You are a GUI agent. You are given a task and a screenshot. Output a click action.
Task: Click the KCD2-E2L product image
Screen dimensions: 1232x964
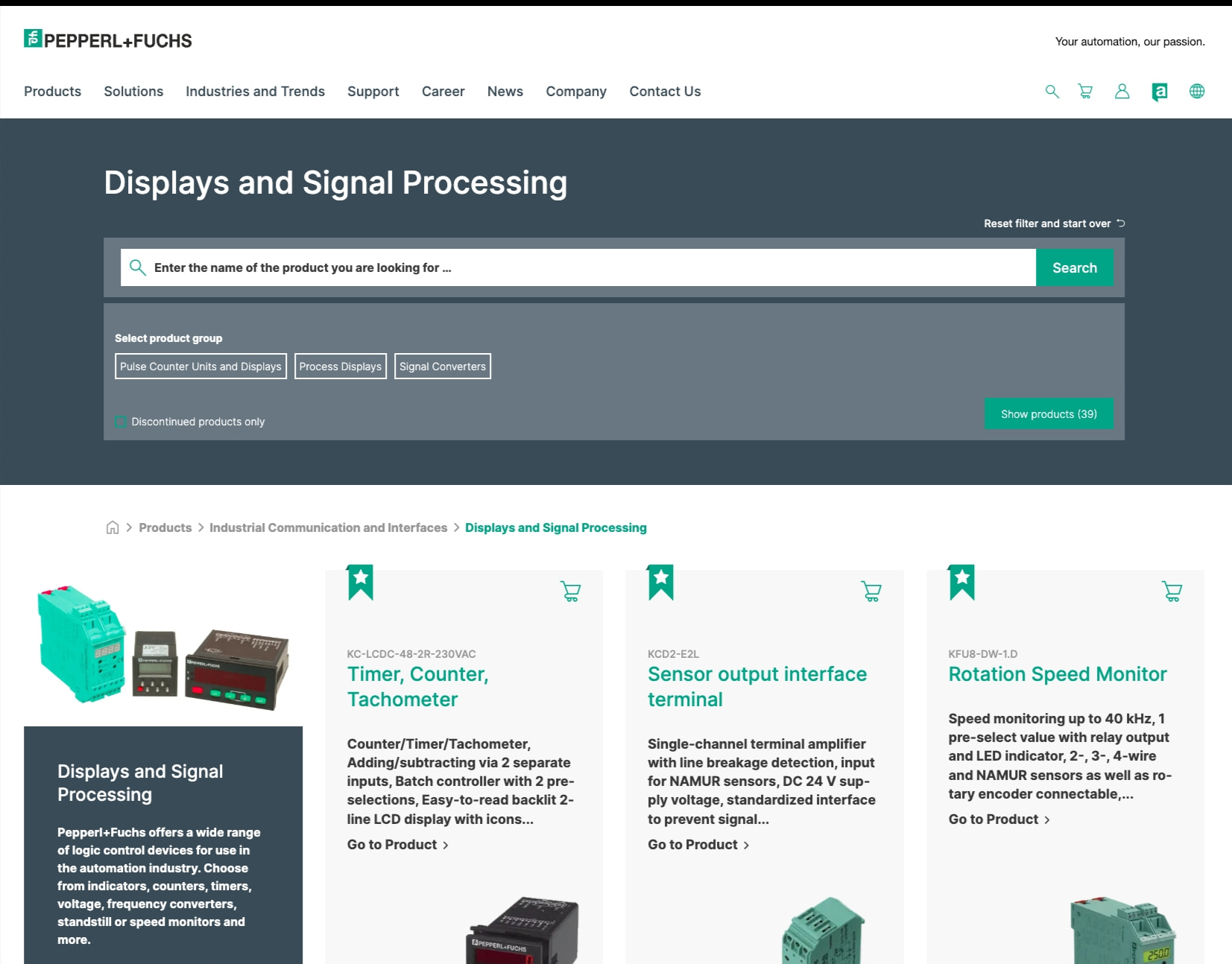(x=823, y=930)
